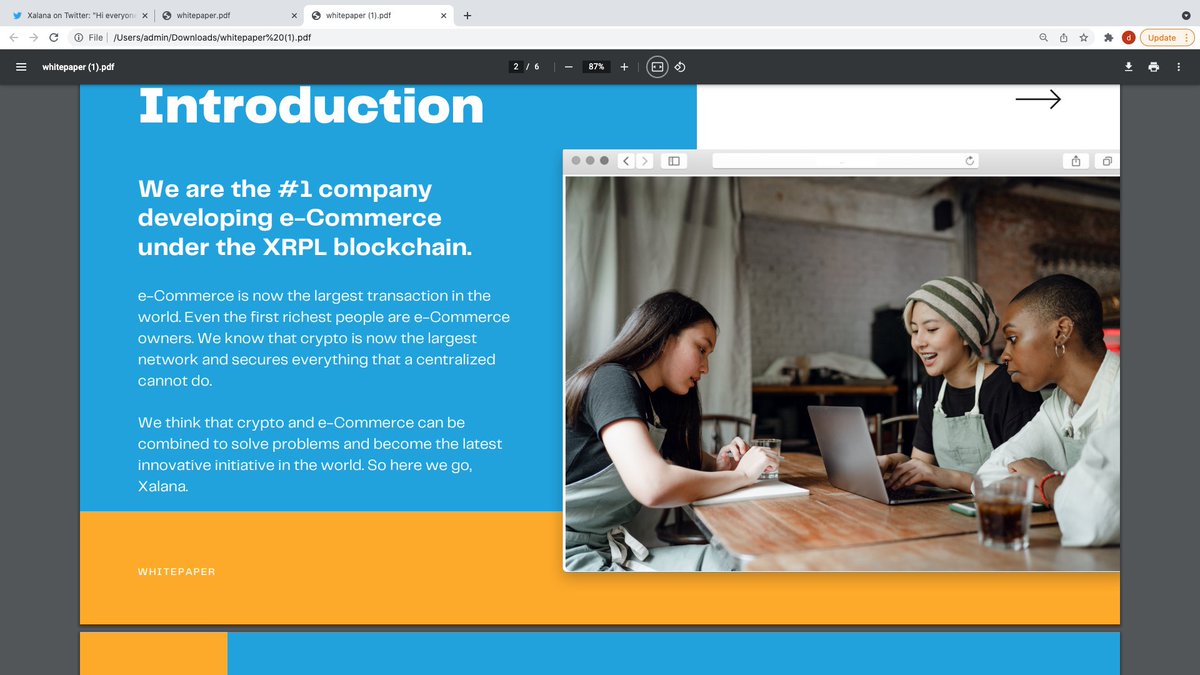Open the PDF sidebar menu
The image size is (1200, 675).
[x=21, y=67]
